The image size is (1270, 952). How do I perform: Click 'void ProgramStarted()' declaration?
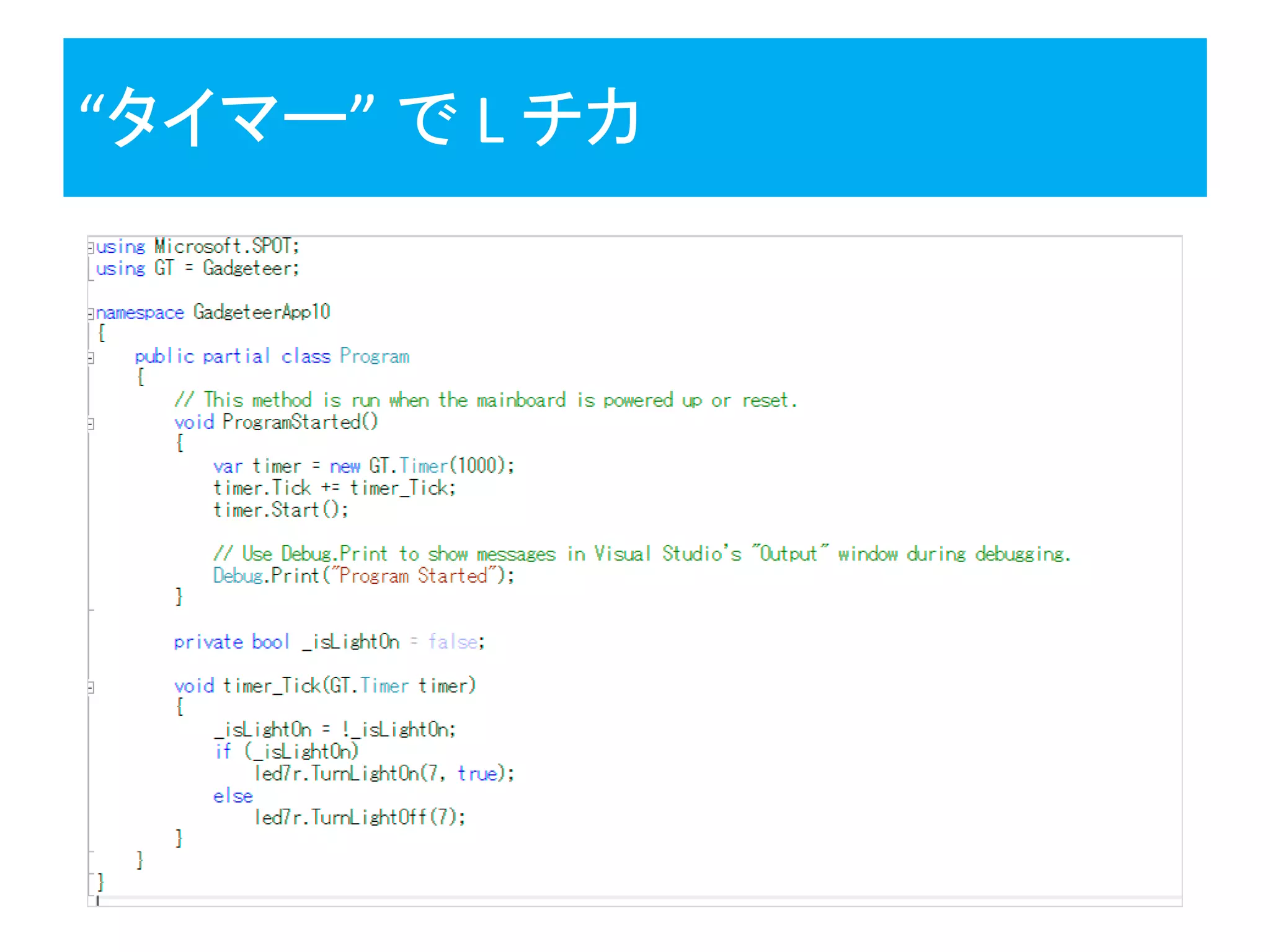pos(276,423)
